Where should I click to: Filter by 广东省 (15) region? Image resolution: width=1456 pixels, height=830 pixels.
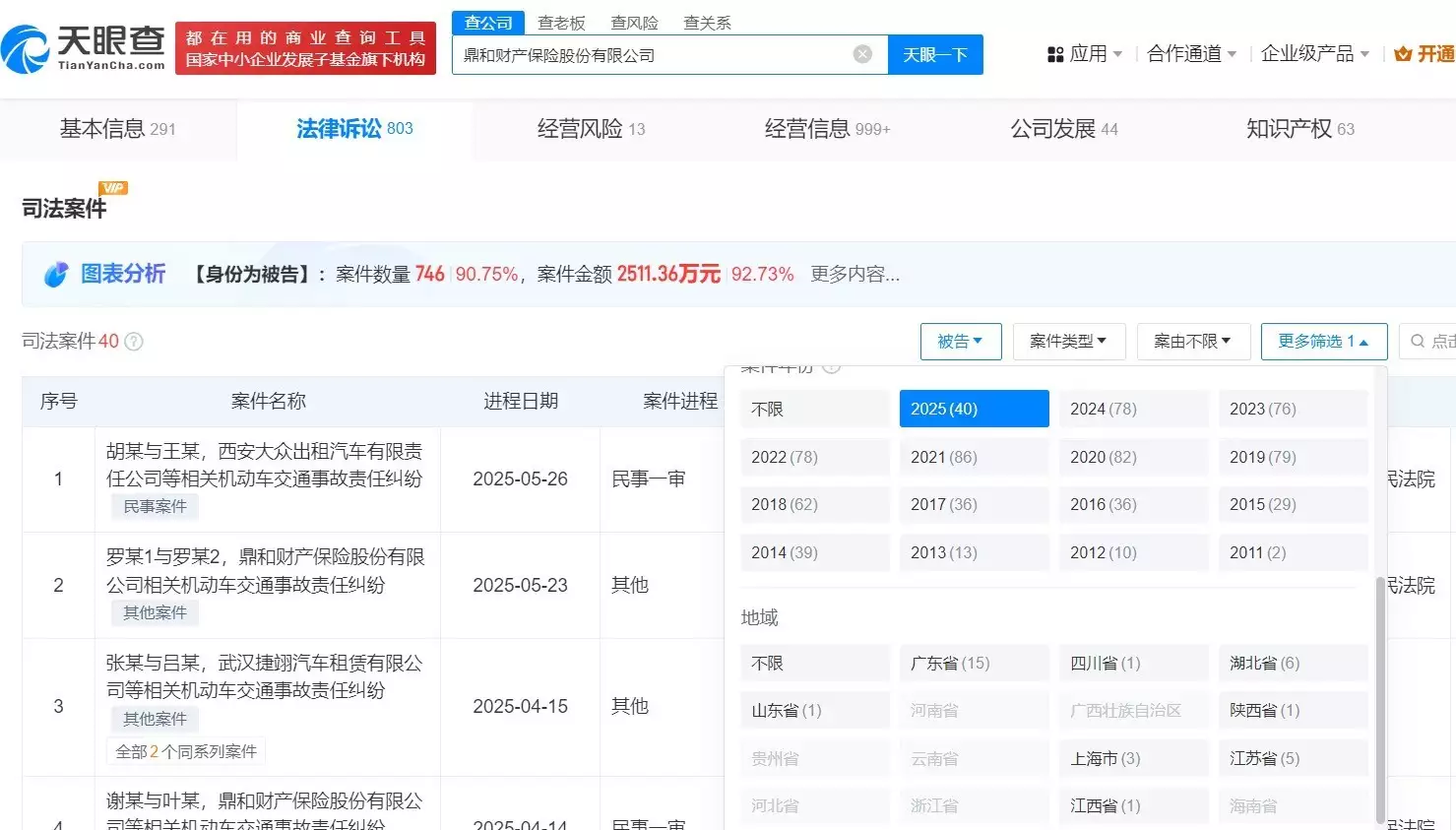point(975,663)
